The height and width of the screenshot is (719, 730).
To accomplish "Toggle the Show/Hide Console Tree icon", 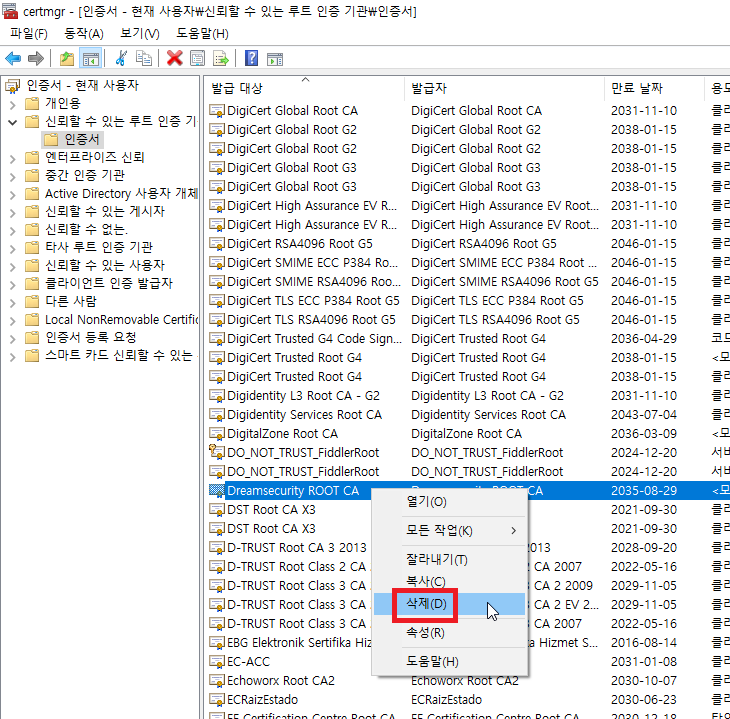I will tap(91, 59).
